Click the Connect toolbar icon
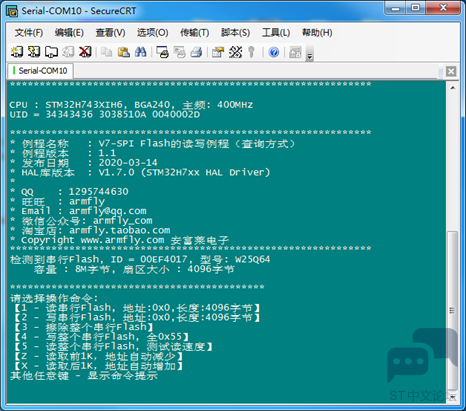Viewport: 466px width, 411px height. tap(17, 52)
